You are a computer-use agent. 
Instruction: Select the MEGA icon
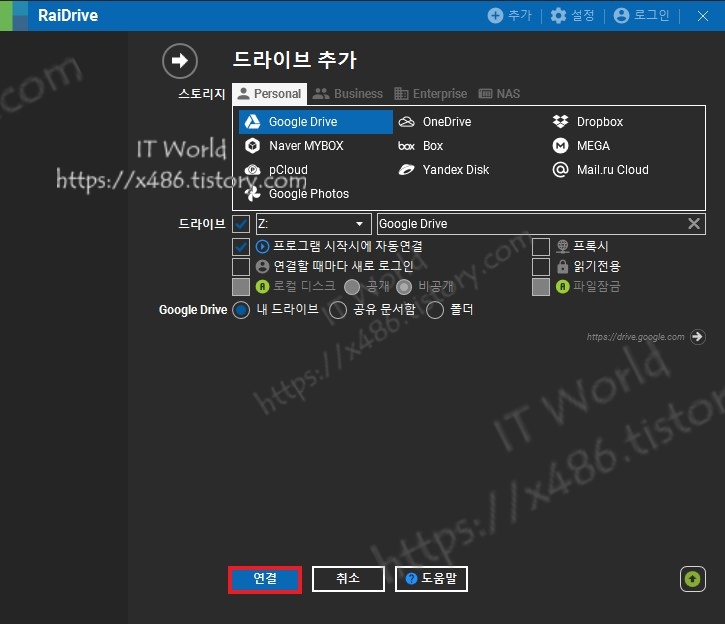pyautogui.click(x=560, y=146)
